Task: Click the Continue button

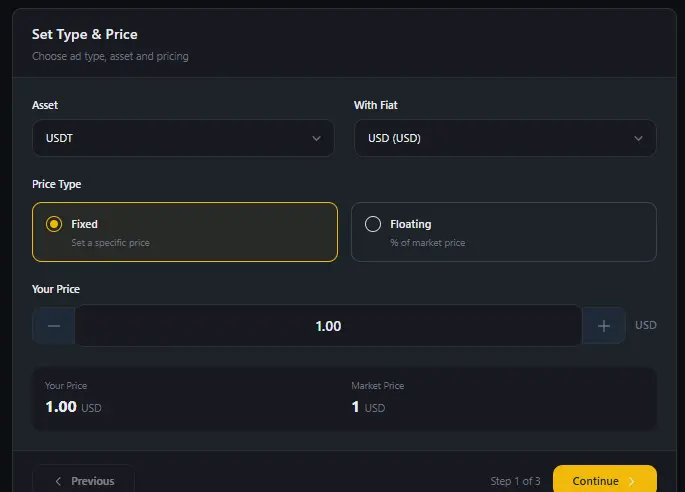Action: pos(604,480)
